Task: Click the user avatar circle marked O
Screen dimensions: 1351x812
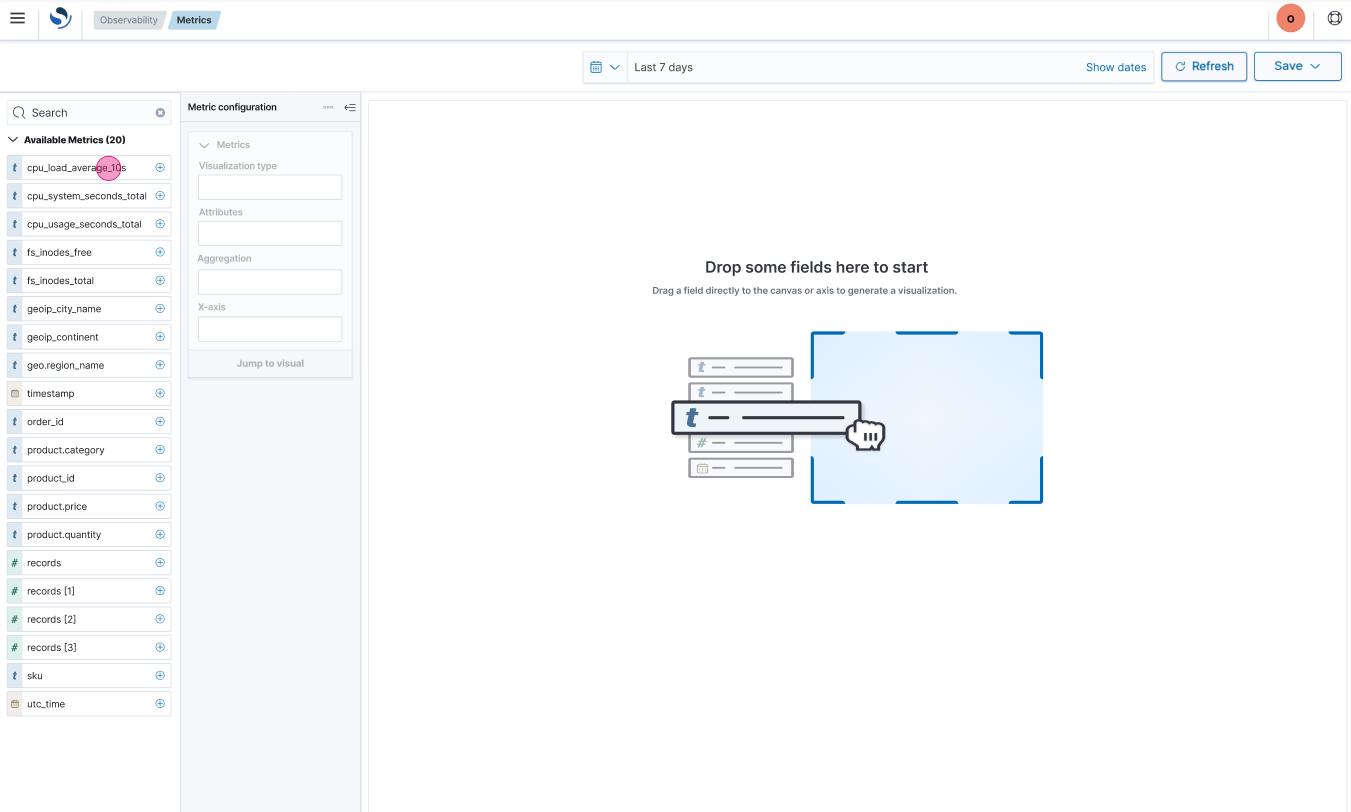Action: 1290,18
